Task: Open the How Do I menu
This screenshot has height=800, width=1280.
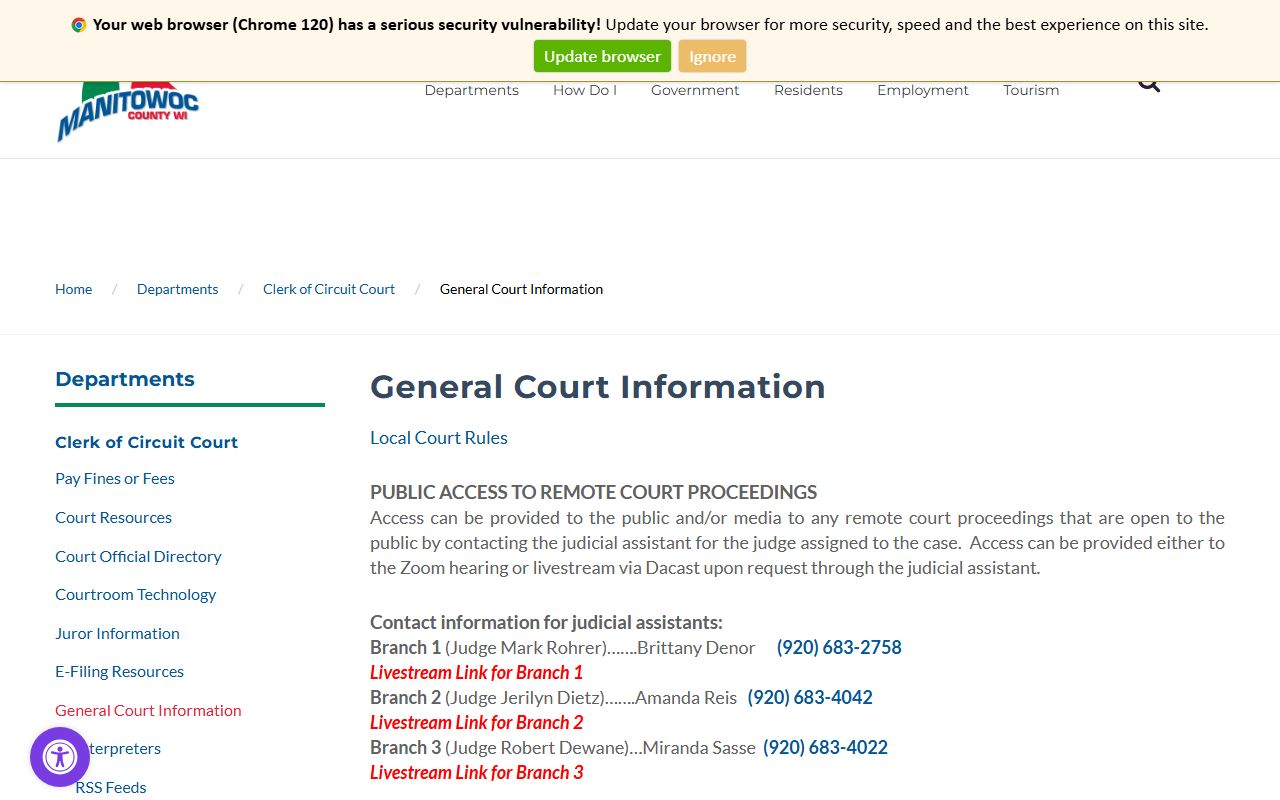Action: tap(585, 90)
